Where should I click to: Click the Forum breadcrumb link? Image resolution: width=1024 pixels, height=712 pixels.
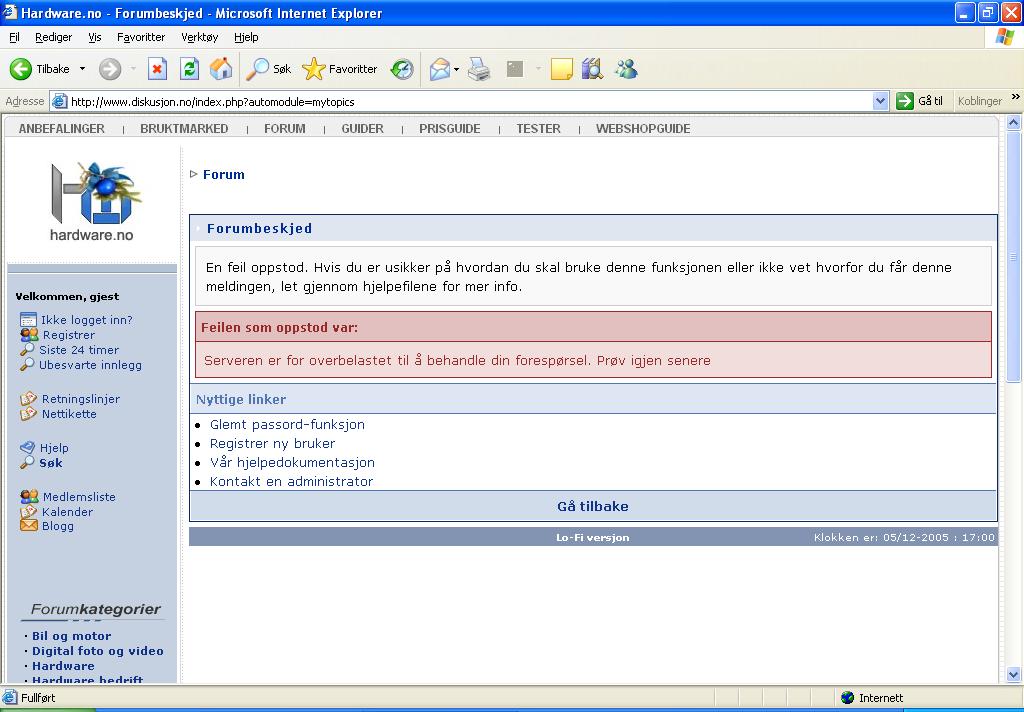click(224, 174)
